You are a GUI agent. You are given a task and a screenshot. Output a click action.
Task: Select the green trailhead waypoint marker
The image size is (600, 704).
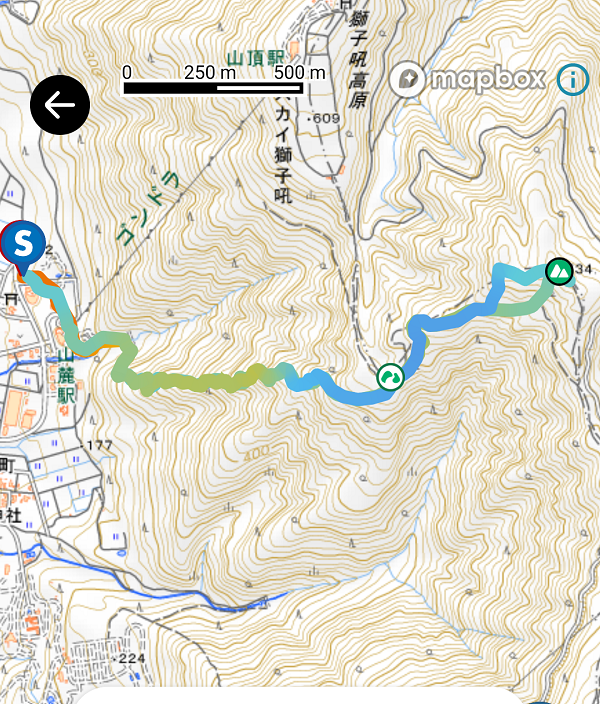(x=390, y=377)
